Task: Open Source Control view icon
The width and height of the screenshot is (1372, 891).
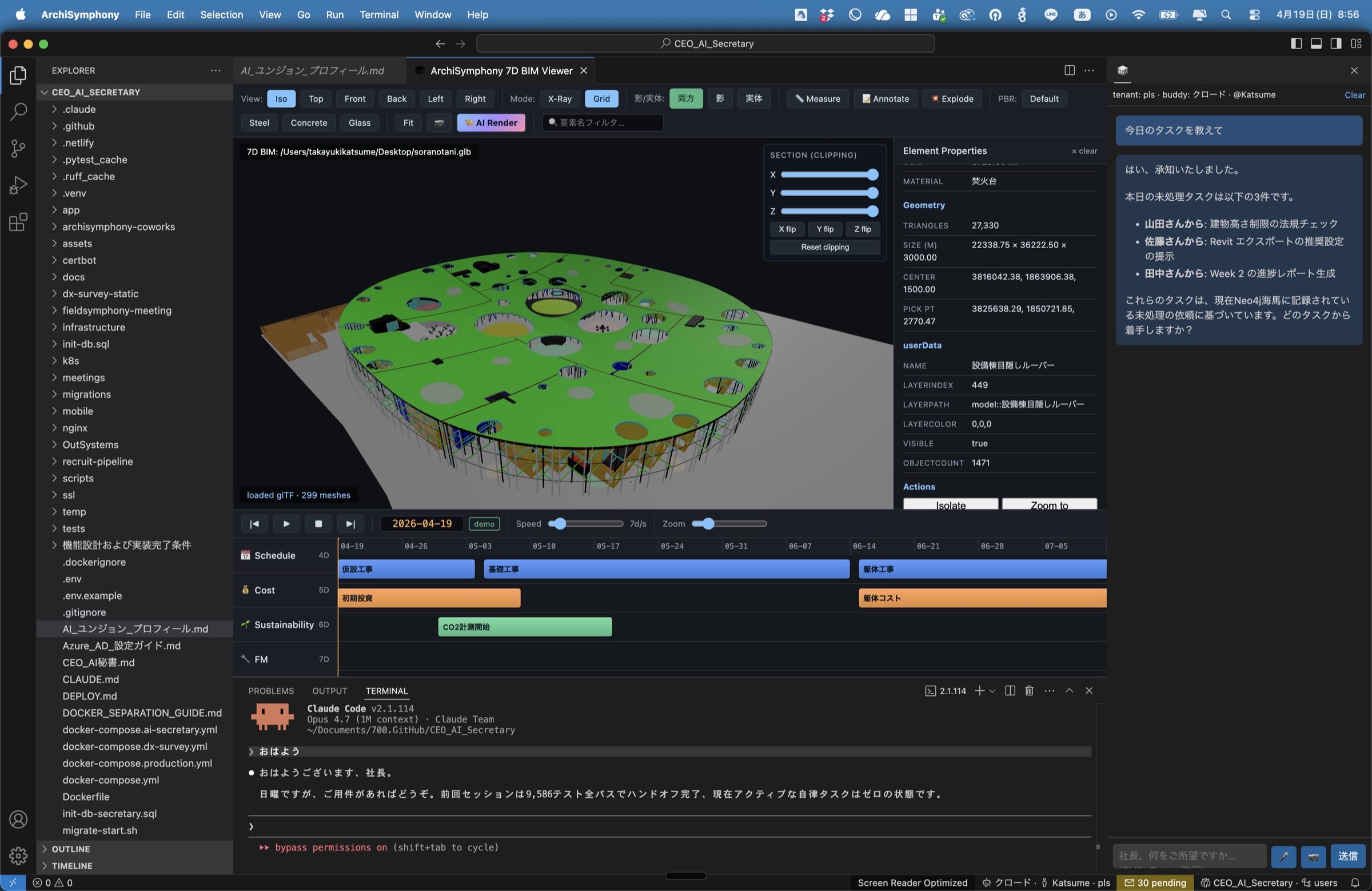Action: tap(18, 148)
